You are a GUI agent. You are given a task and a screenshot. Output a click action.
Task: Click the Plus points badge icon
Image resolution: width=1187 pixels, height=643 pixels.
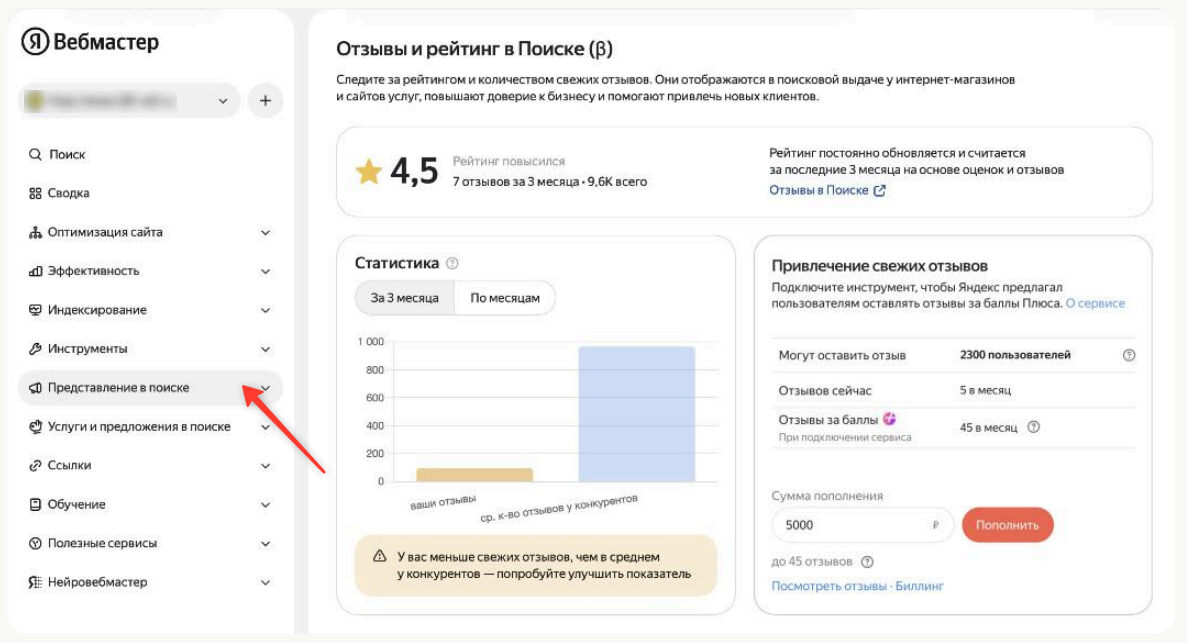coord(889,419)
